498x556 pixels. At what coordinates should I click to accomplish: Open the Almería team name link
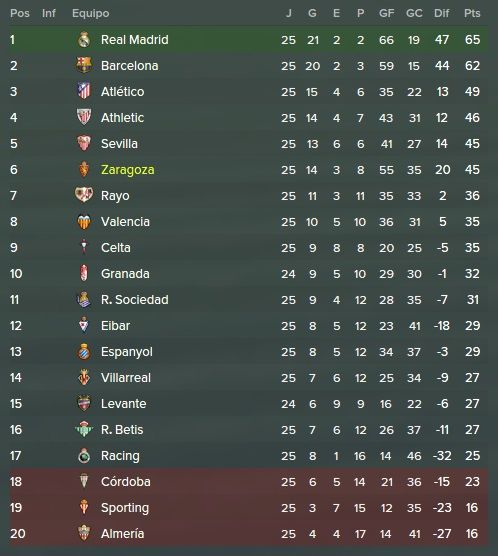[123, 533]
